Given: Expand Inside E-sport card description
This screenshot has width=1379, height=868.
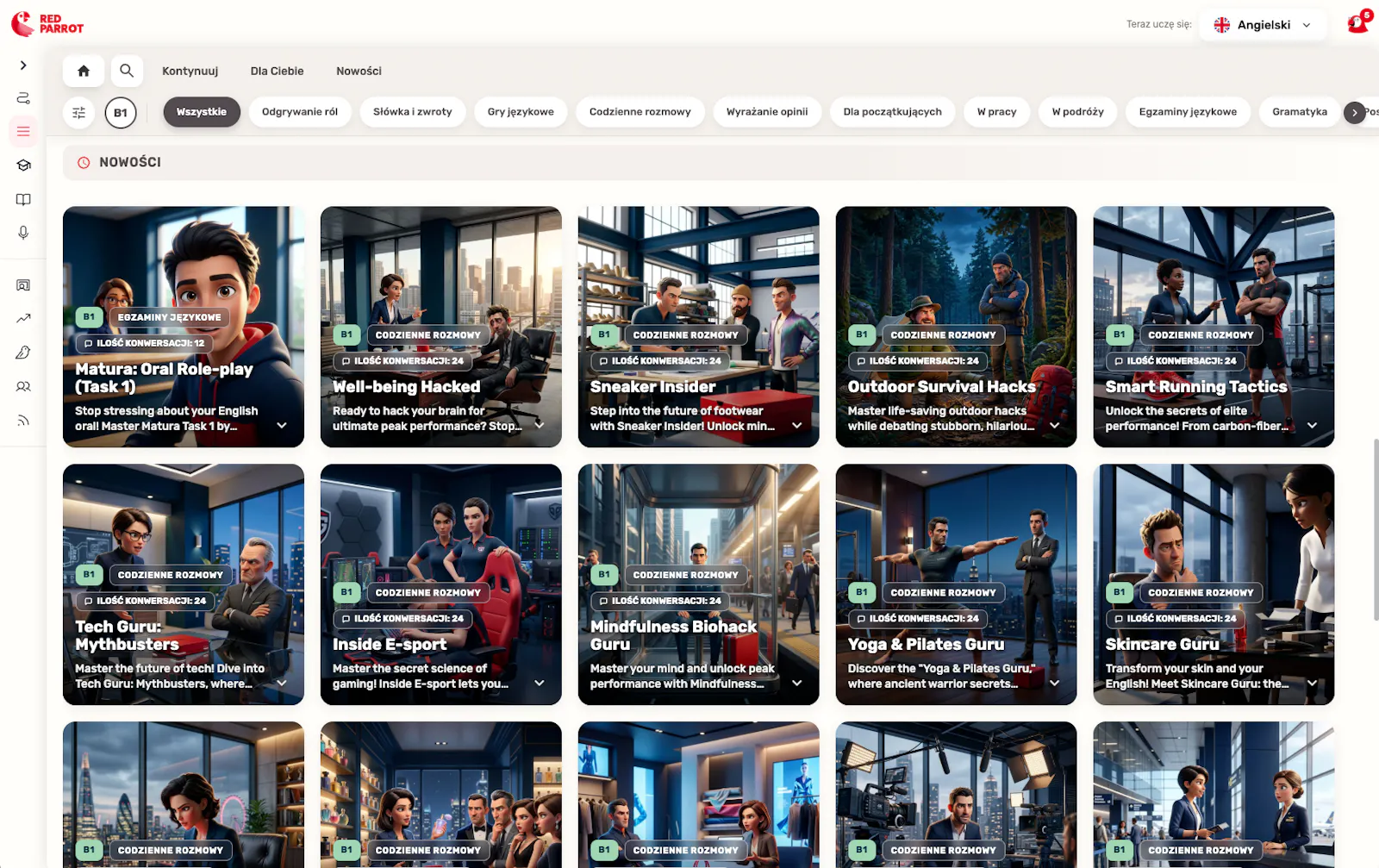Looking at the screenshot, I should (x=540, y=684).
